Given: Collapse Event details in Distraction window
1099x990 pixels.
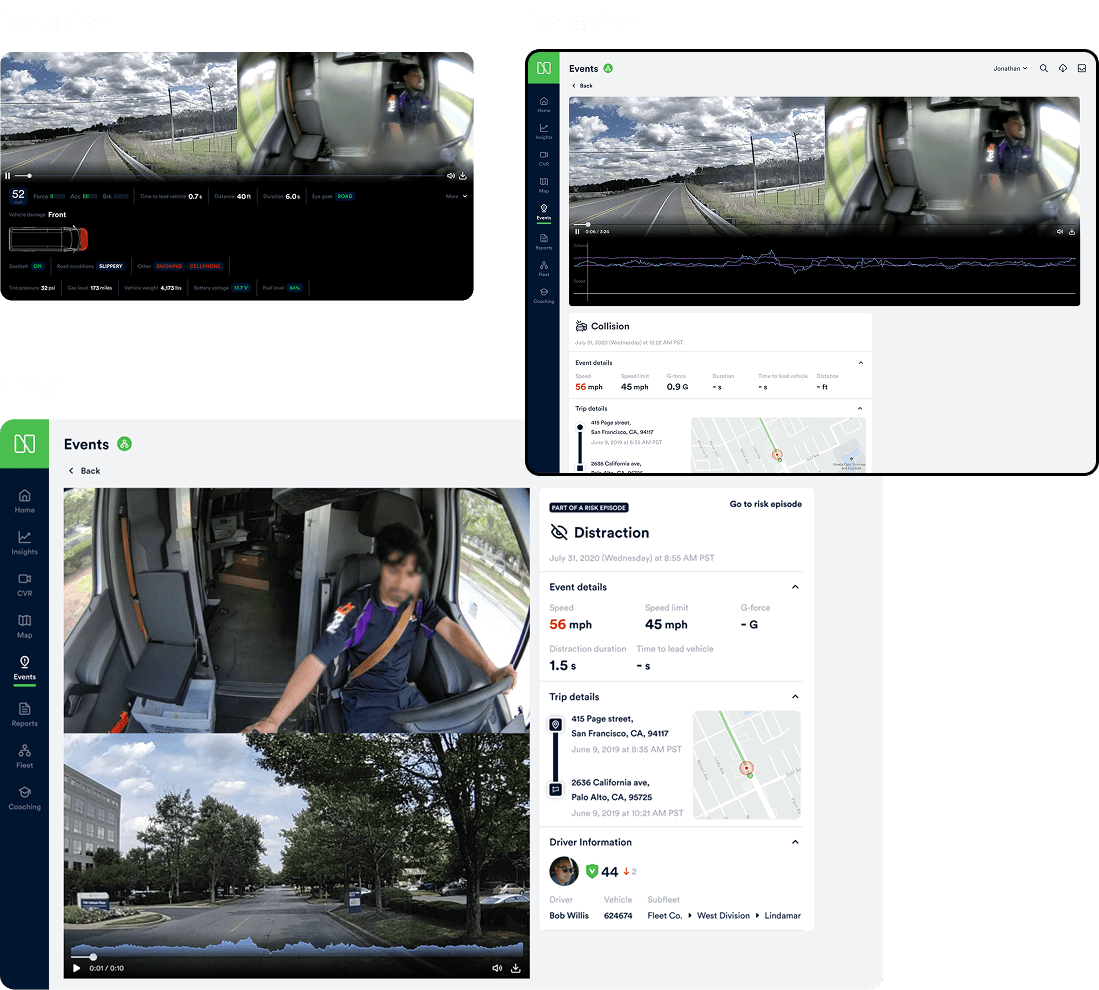Looking at the screenshot, I should pyautogui.click(x=796, y=587).
